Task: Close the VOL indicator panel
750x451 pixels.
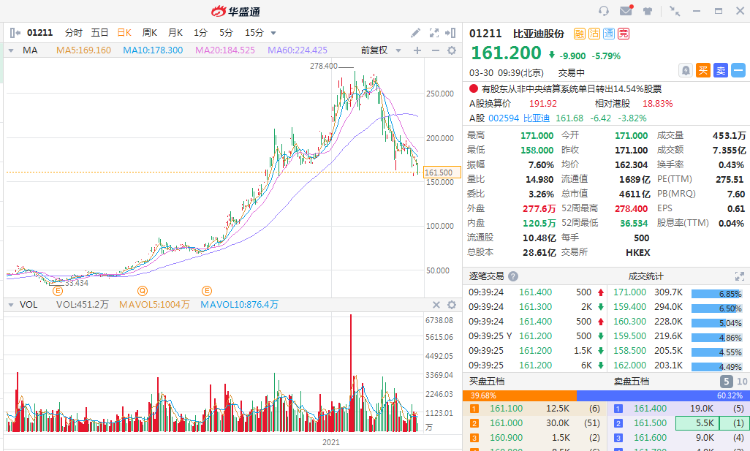Action: pyautogui.click(x=436, y=305)
